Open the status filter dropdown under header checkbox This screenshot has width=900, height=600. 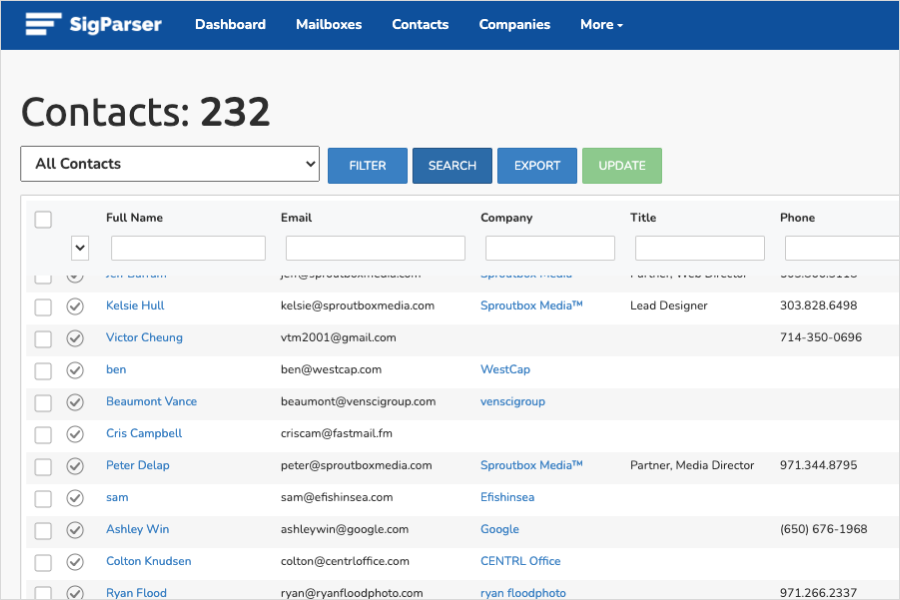tap(80, 248)
